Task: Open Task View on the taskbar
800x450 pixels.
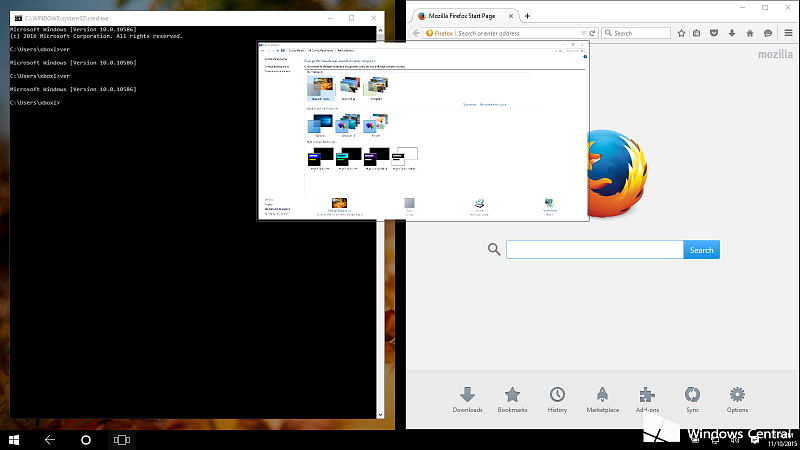Action: tap(121, 440)
